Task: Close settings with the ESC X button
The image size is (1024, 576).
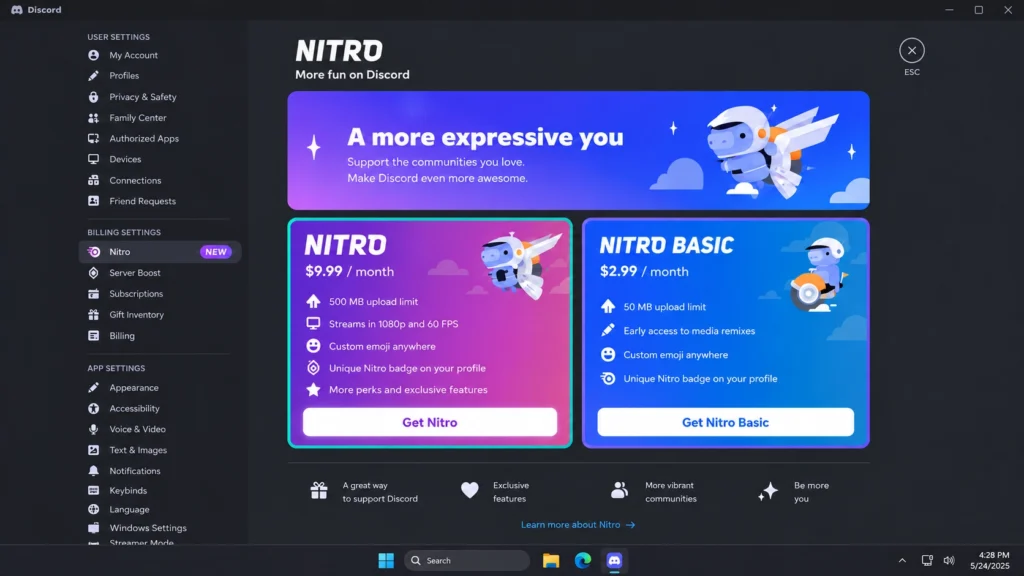Action: click(912, 50)
